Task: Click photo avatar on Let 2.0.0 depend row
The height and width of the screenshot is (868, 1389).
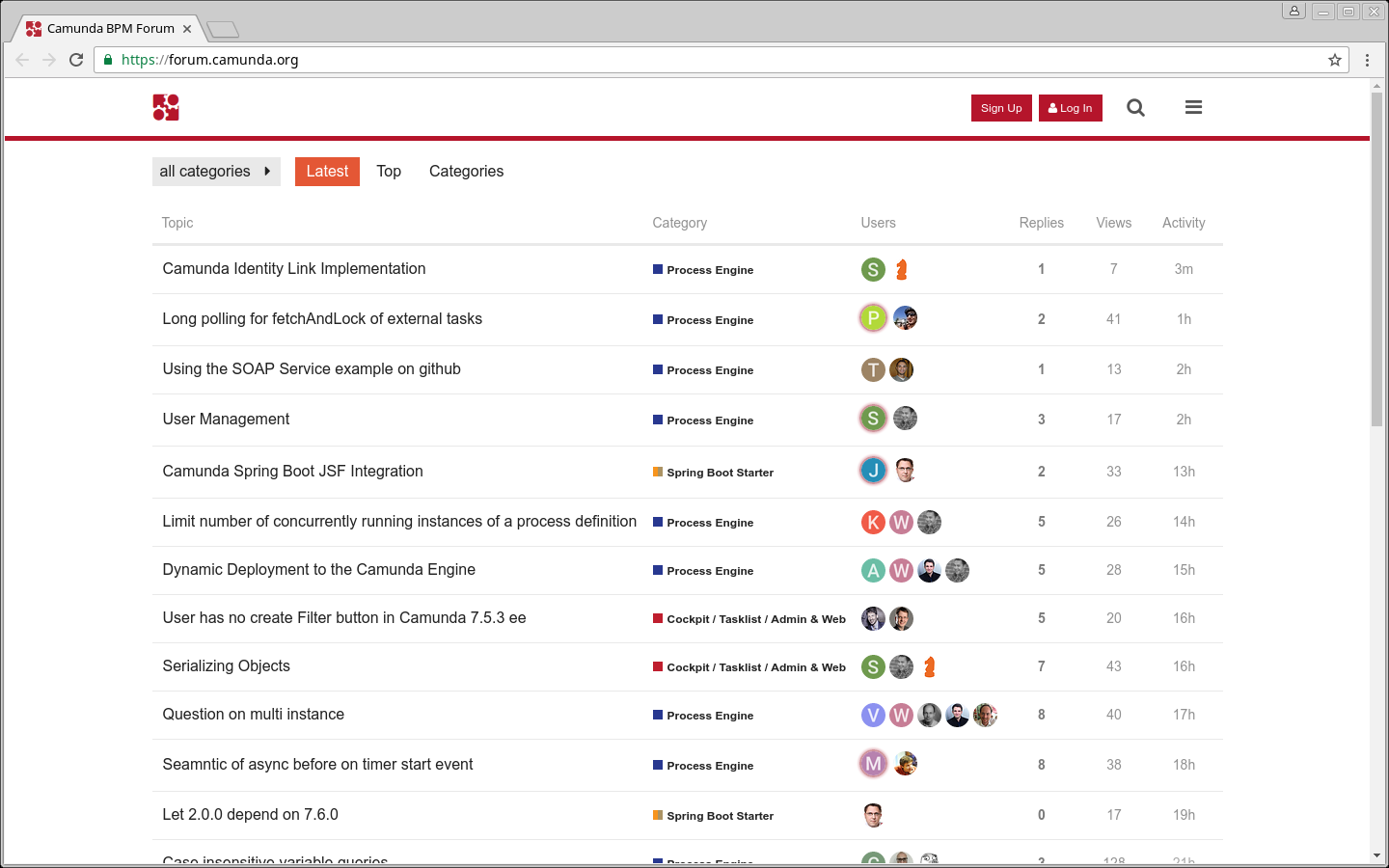Action: coord(873,816)
